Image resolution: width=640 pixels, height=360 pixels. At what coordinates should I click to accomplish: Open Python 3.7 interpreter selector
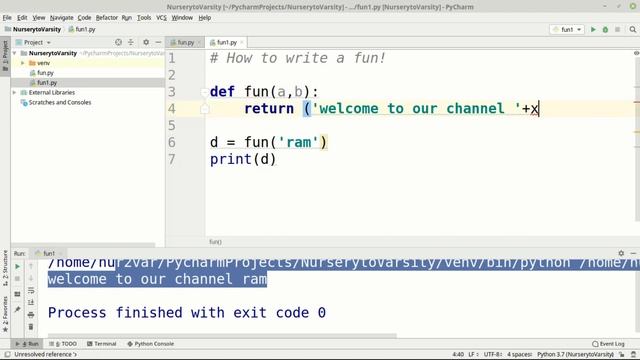tap(575, 354)
